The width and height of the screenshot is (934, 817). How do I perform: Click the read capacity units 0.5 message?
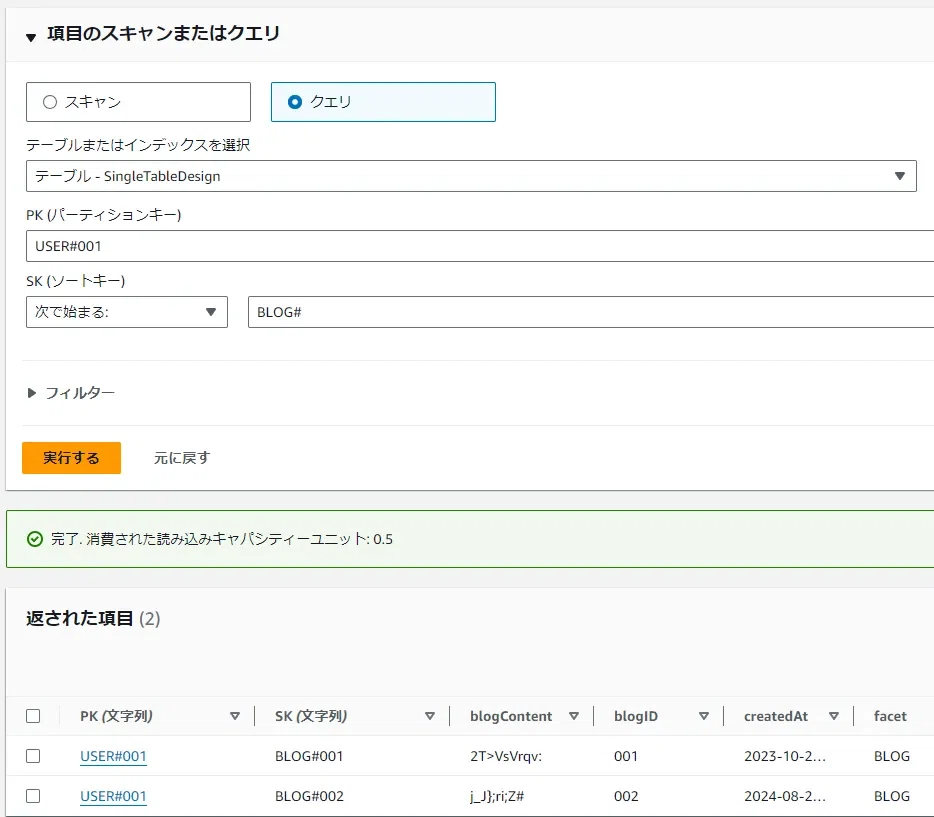[x=222, y=539]
